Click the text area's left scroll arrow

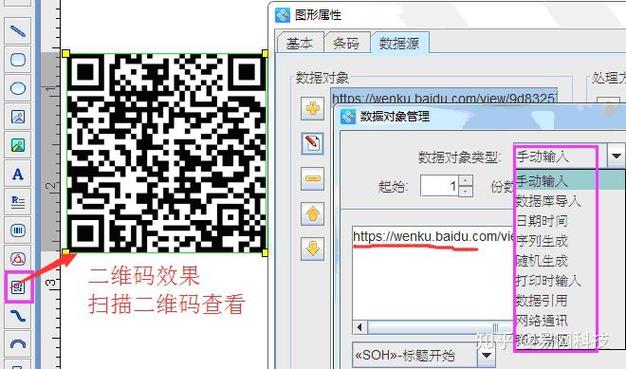tap(360, 327)
